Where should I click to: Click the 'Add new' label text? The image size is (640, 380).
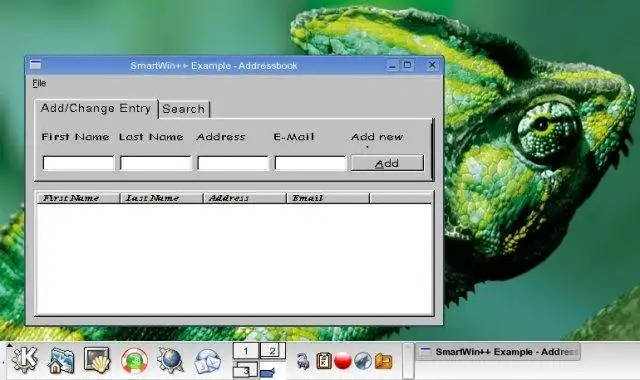[377, 137]
